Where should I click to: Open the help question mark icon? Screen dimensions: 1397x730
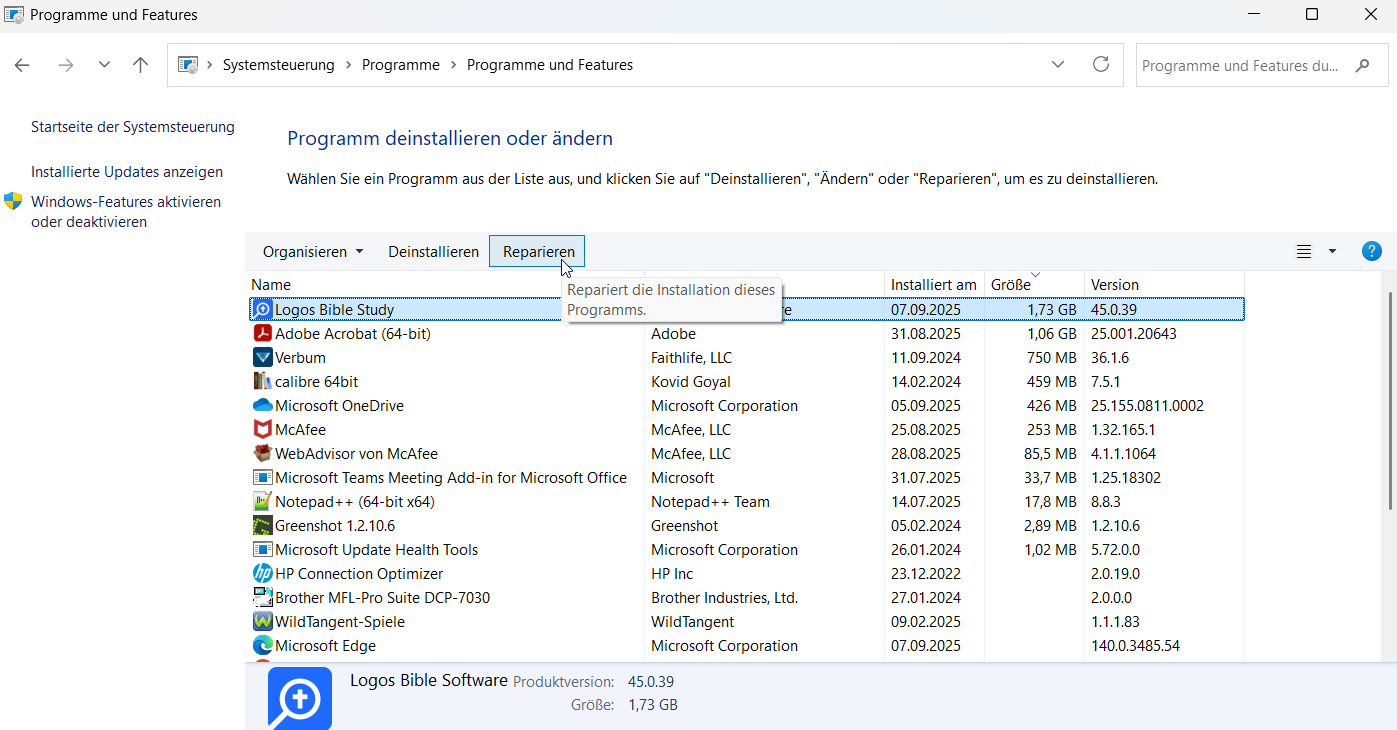pyautogui.click(x=1371, y=251)
